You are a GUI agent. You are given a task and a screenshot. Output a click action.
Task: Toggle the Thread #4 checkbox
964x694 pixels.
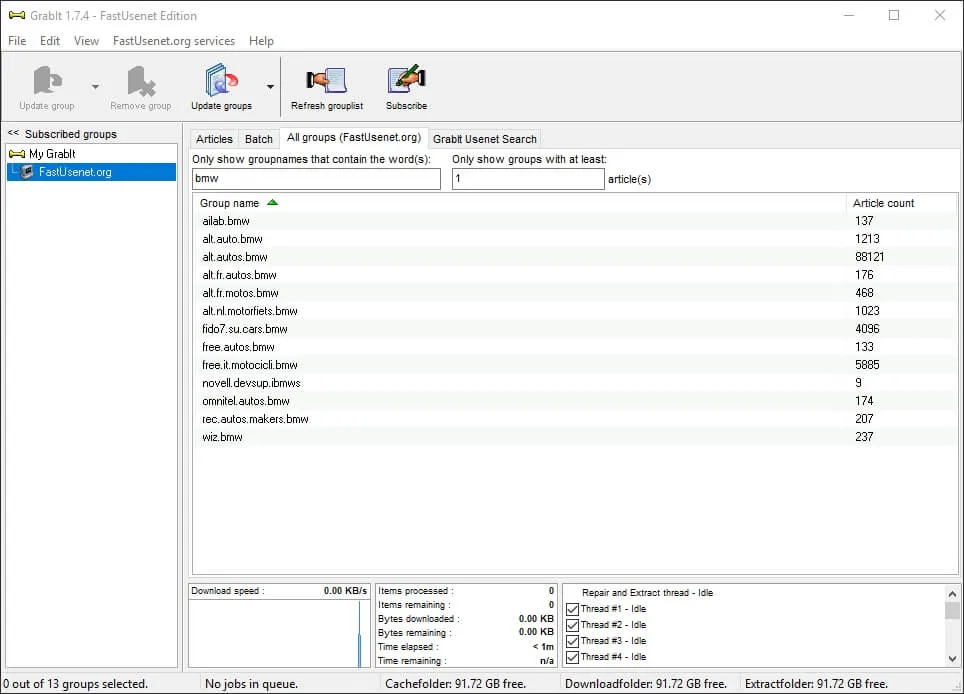point(572,657)
